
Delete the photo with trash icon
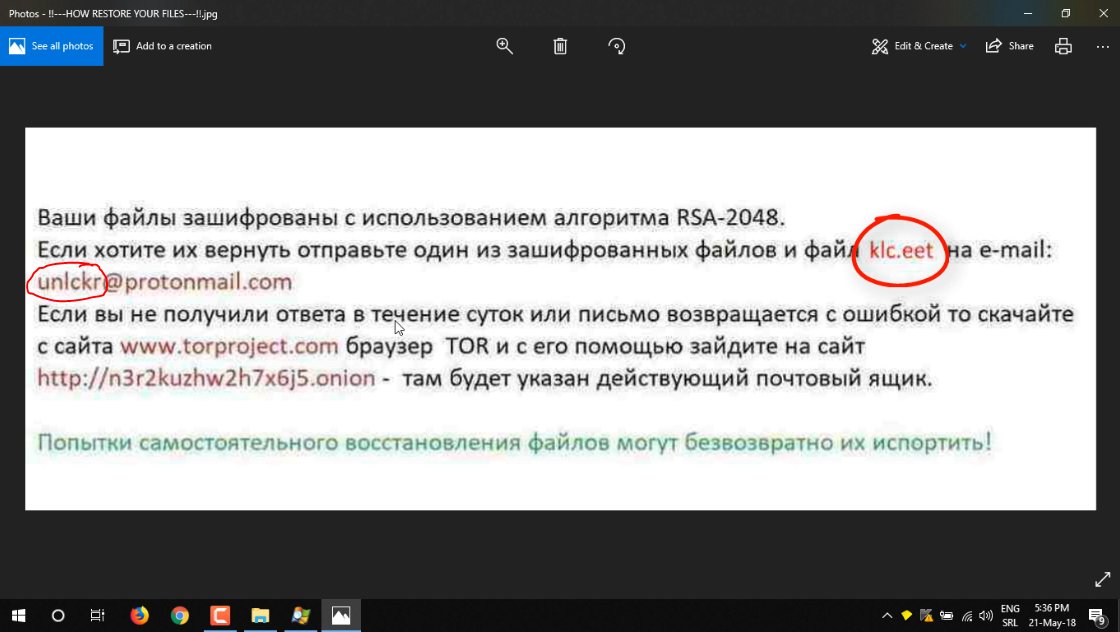coord(560,46)
